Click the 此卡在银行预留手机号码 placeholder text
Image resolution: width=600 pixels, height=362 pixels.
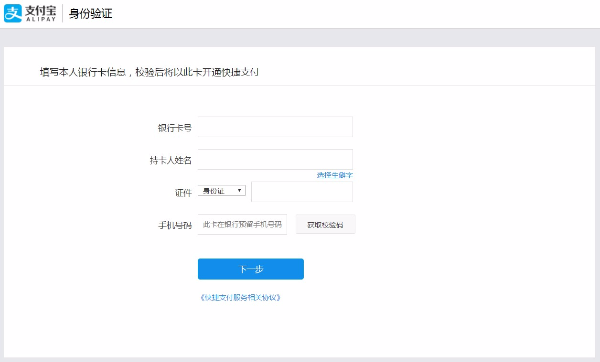click(x=242, y=225)
